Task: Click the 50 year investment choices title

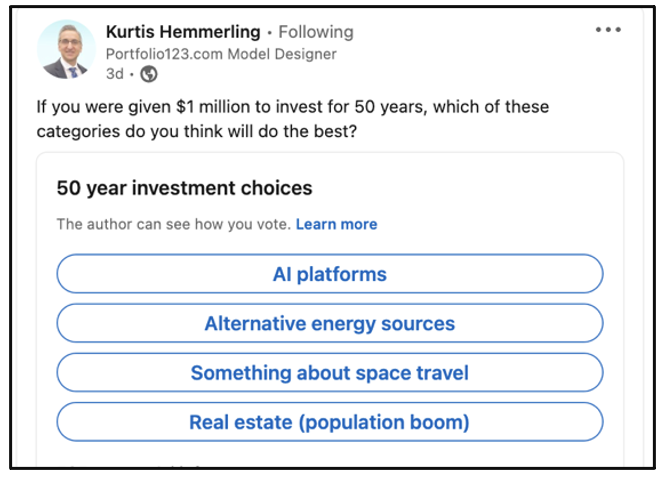Action: click(184, 188)
